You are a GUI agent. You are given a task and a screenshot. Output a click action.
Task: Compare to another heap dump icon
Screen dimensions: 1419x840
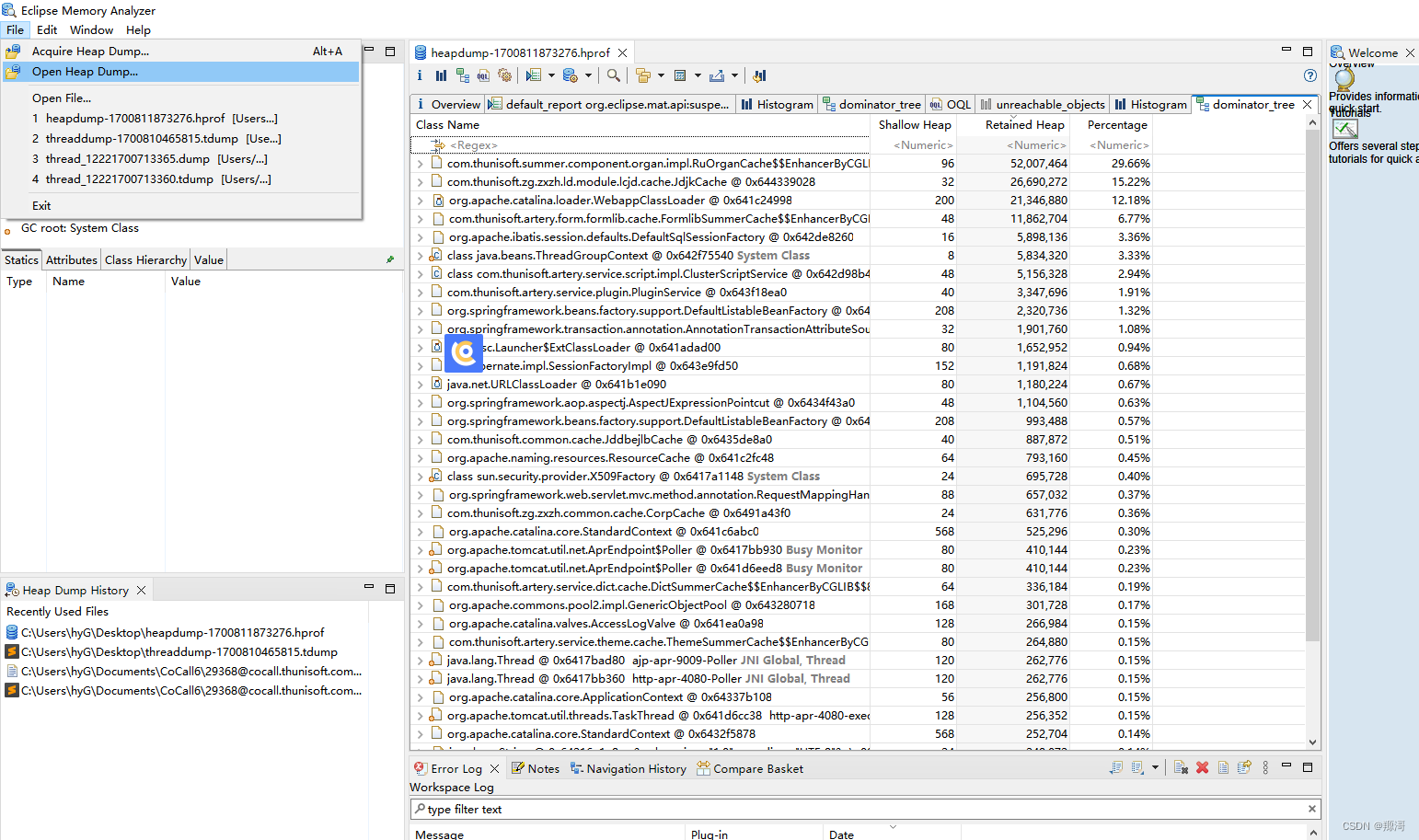pos(759,75)
